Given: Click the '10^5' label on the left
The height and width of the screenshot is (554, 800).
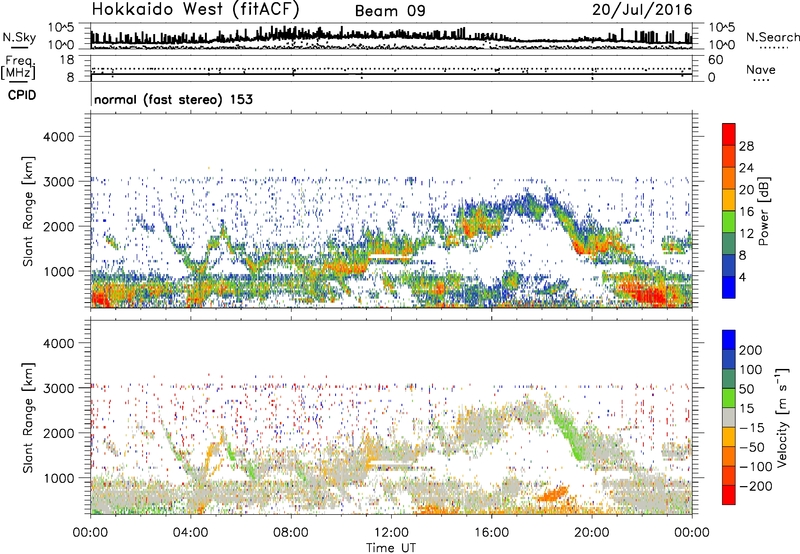Looking at the screenshot, I should (x=61, y=27).
